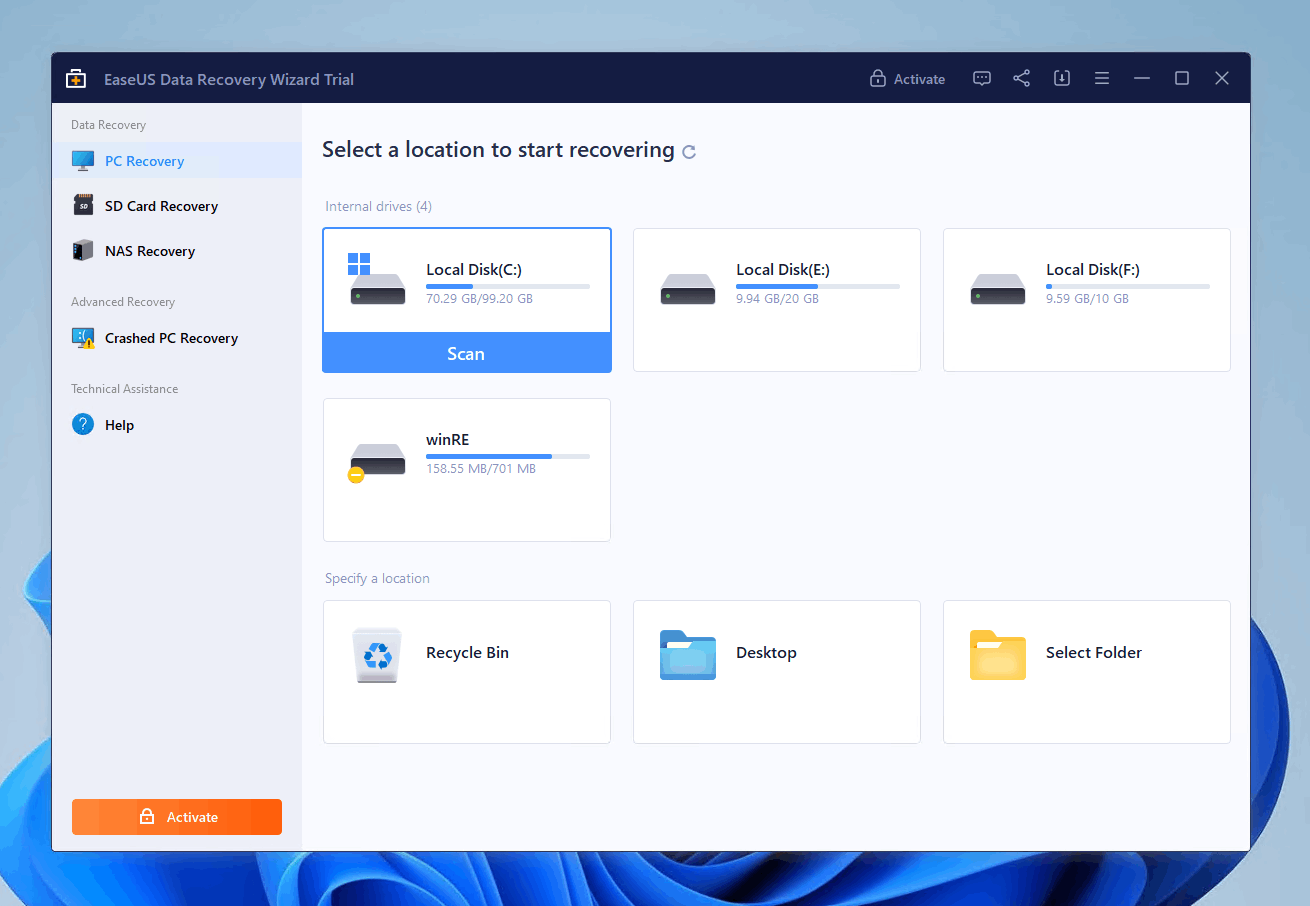Screen dimensions: 1310x906
Task: Click the 158.55 MB/701 MB text
Action: click(x=481, y=469)
